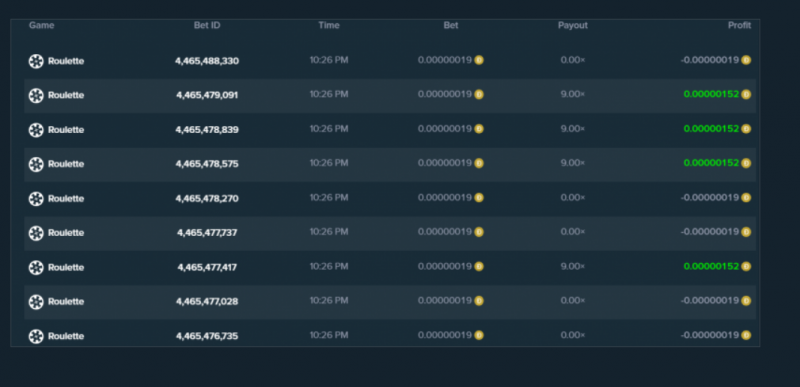The height and width of the screenshot is (387, 800).
Task: Click profit coin icon in row 4,465,477,028
Action: [746, 301]
